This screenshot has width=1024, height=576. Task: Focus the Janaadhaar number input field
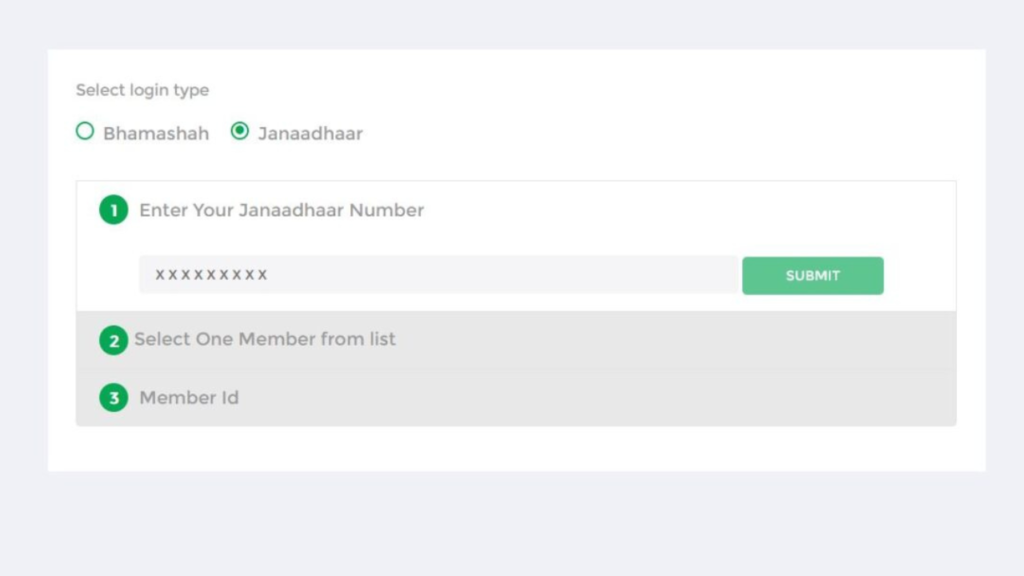(438, 274)
